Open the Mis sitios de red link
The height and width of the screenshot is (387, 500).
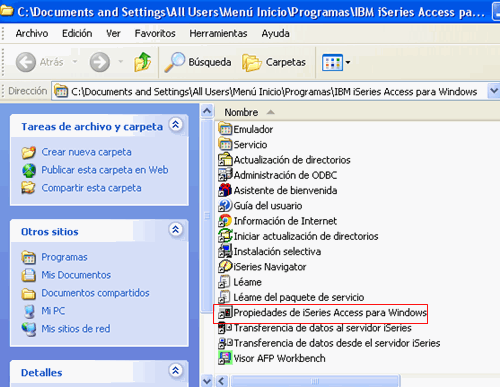pyautogui.click(x=76, y=329)
